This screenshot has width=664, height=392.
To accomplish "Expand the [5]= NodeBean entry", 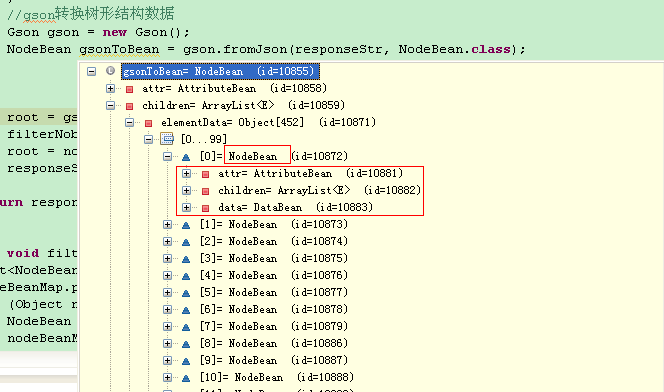I will [167, 293].
